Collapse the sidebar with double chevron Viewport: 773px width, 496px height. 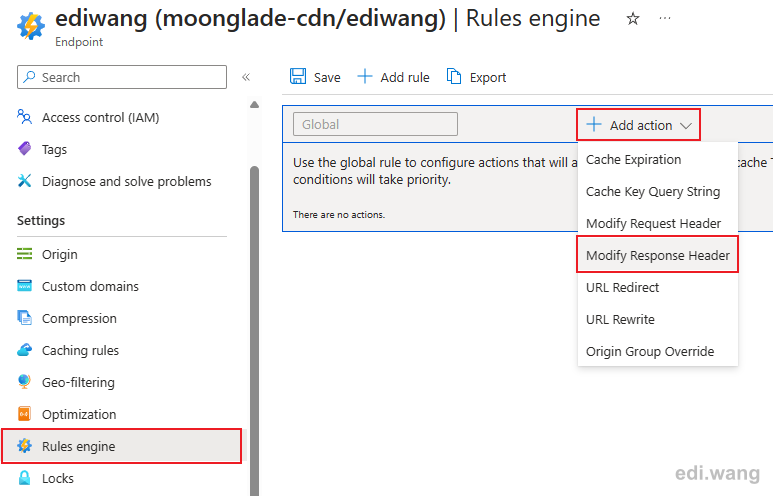tap(246, 77)
